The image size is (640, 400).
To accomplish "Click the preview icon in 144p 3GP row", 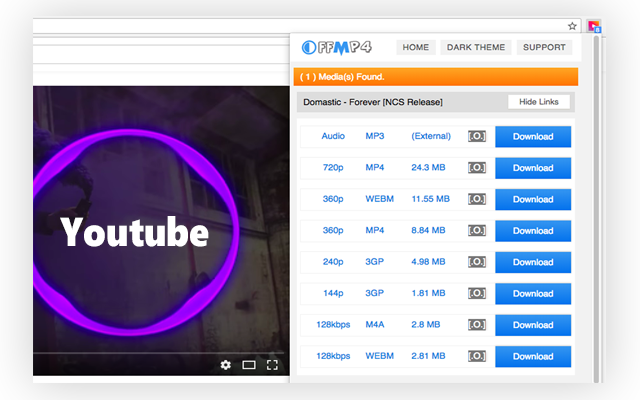I will pos(477,293).
